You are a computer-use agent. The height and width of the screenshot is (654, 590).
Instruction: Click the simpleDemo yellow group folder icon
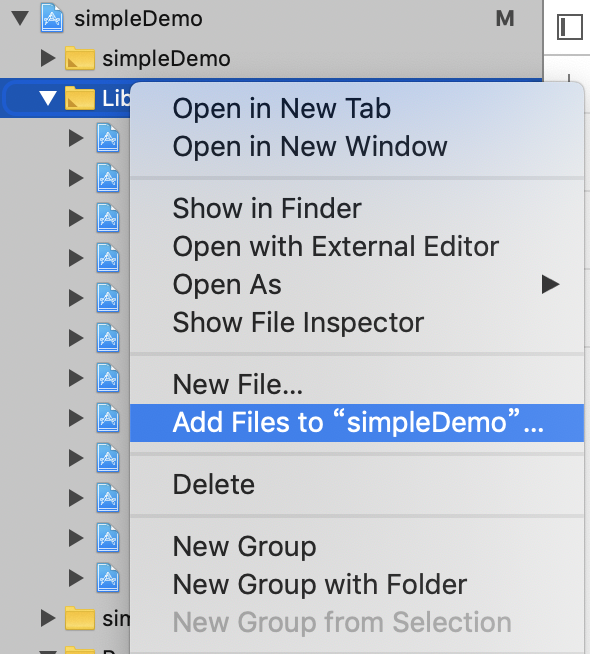[80, 58]
